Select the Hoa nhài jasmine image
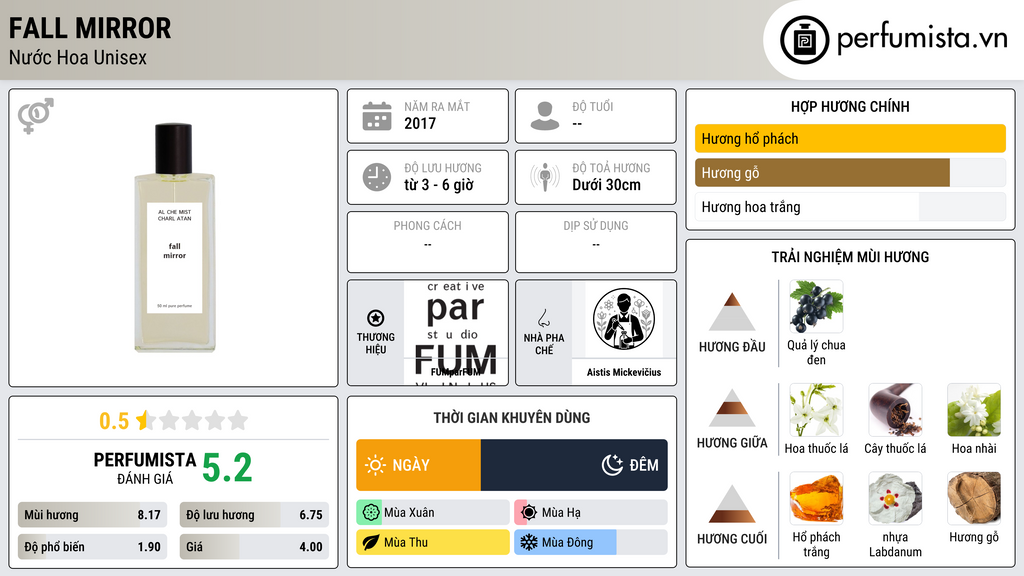 coord(974,410)
